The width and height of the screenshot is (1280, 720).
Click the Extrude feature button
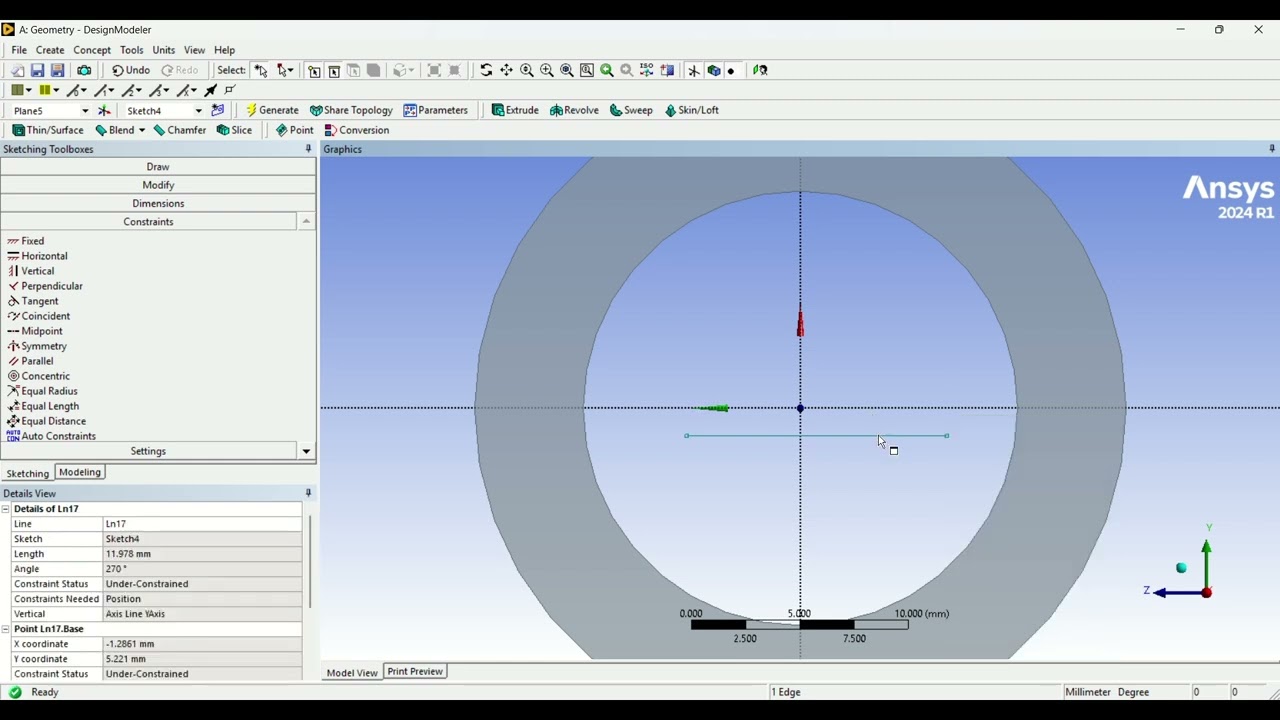pyautogui.click(x=515, y=110)
